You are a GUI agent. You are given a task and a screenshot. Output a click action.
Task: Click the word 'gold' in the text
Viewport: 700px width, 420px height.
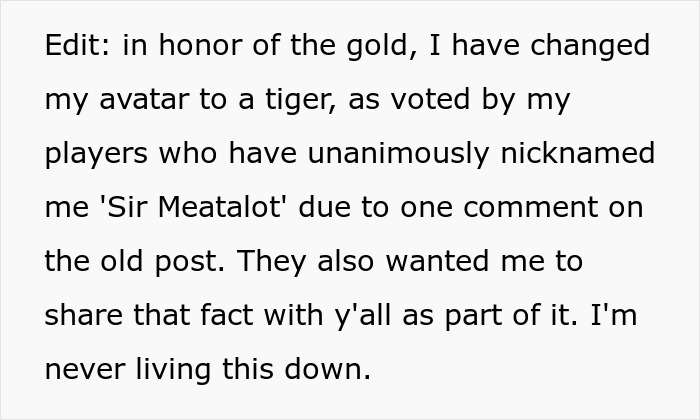click(x=357, y=47)
